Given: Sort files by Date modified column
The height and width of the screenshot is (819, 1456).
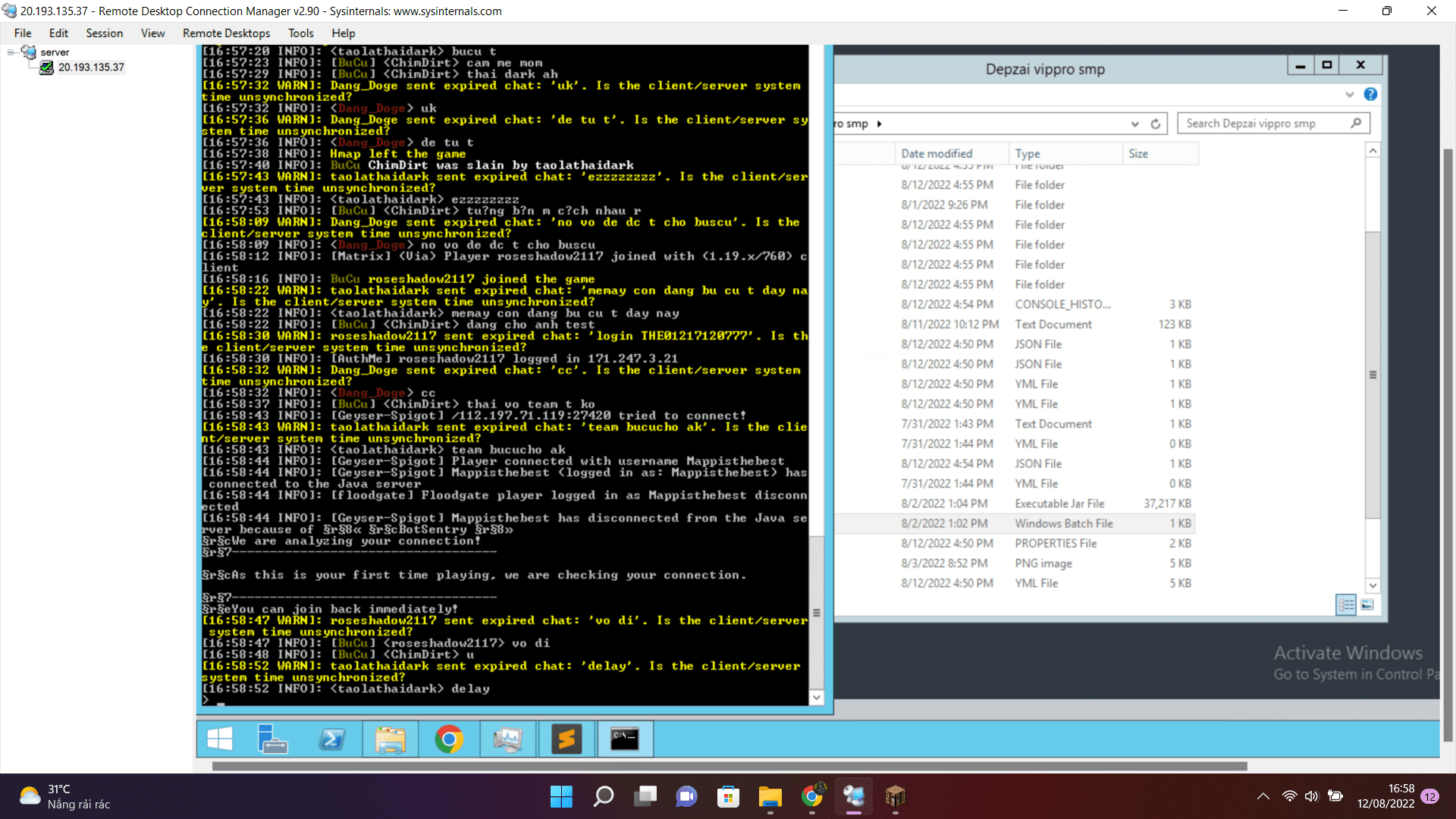Looking at the screenshot, I should pyautogui.click(x=937, y=153).
